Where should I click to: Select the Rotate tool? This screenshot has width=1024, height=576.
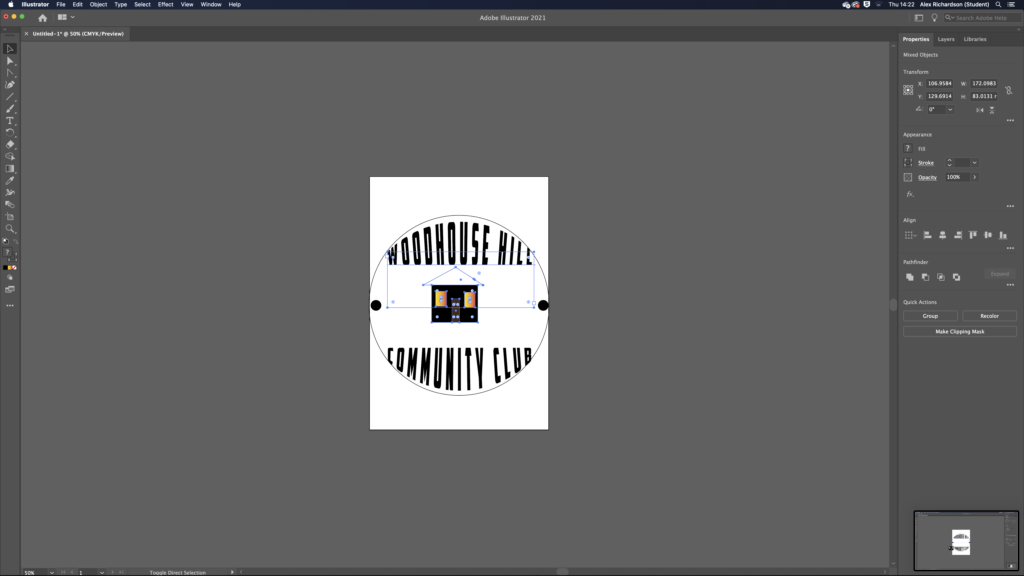pos(10,133)
